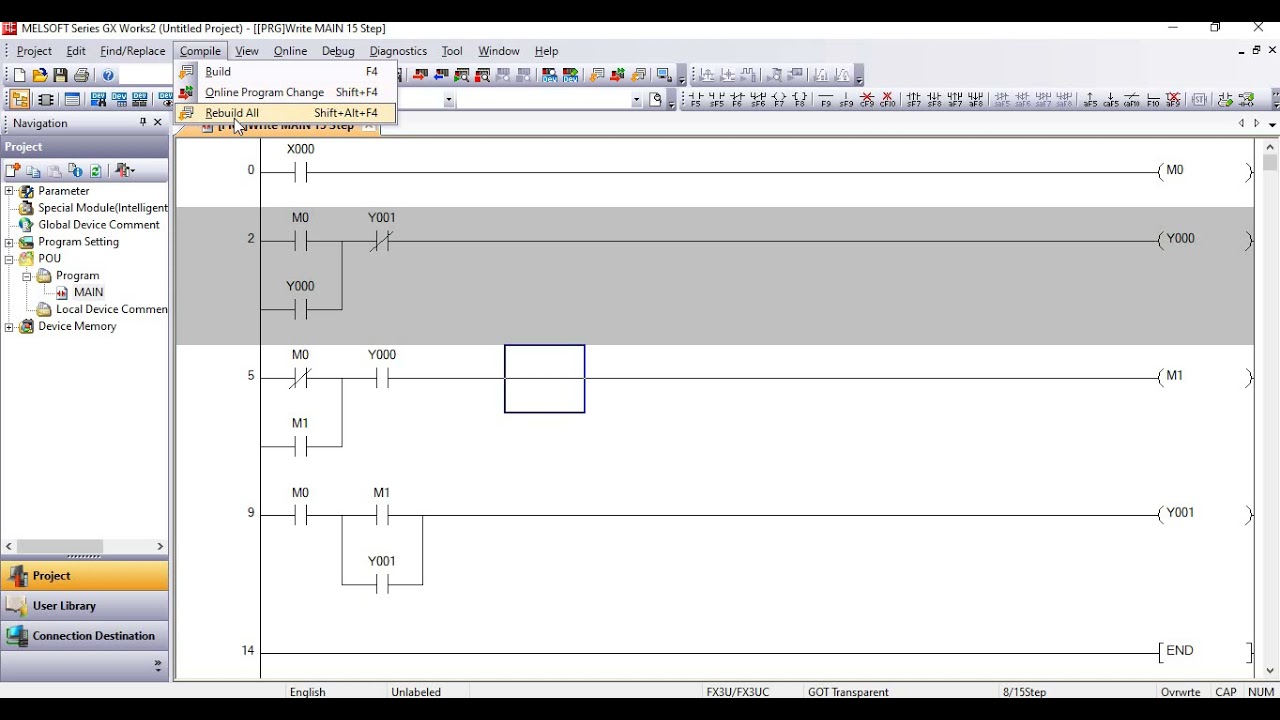Screen dimensions: 1280x720
Task: Choose Online Program Change menu entry
Action: 285,92
